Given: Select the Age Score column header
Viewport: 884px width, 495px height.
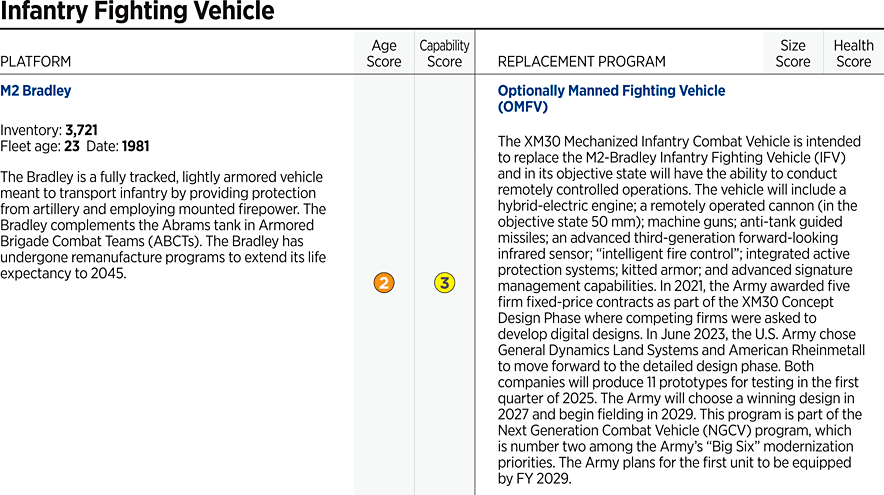Looking at the screenshot, I should pyautogui.click(x=384, y=54).
